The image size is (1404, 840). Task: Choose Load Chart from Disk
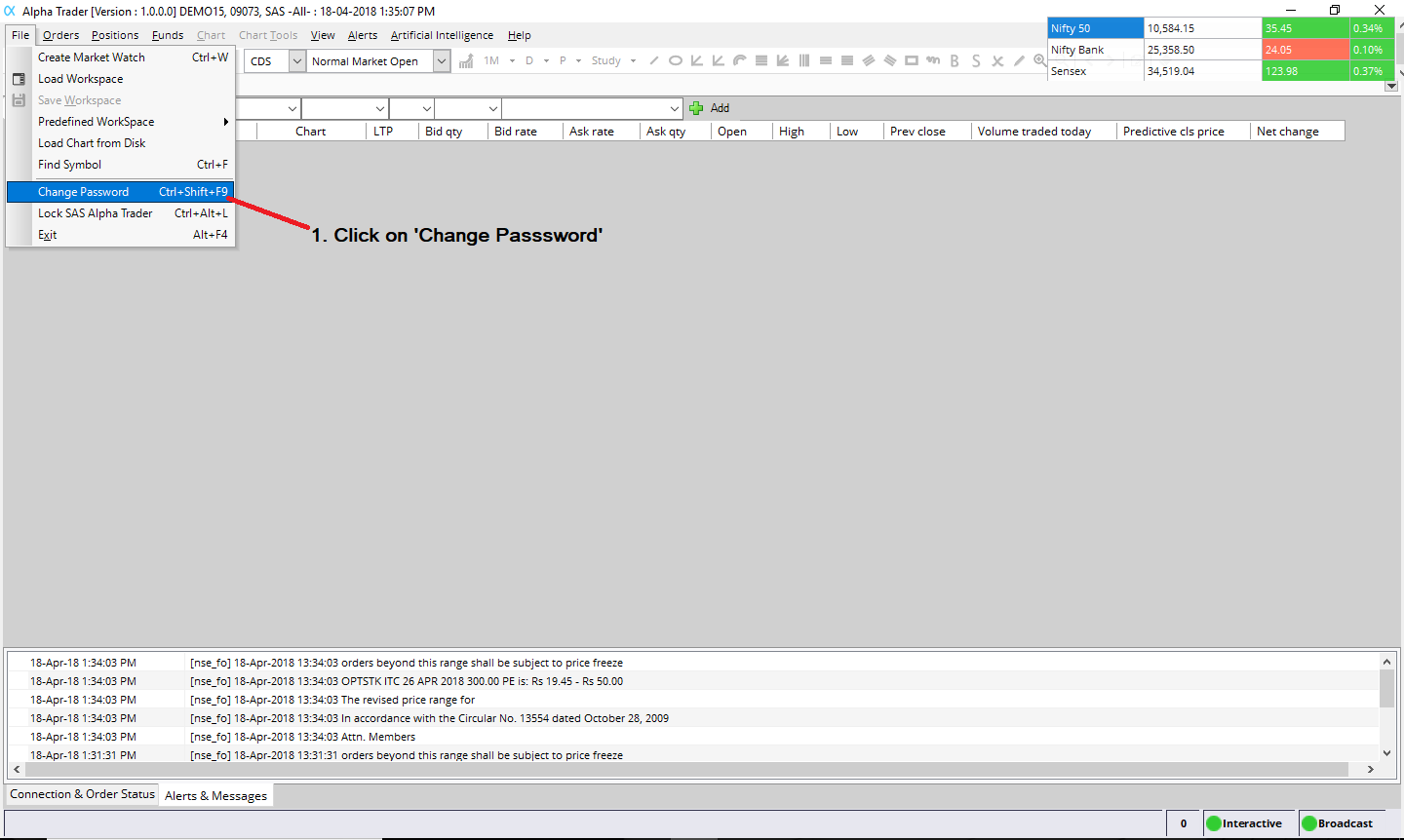[120, 143]
